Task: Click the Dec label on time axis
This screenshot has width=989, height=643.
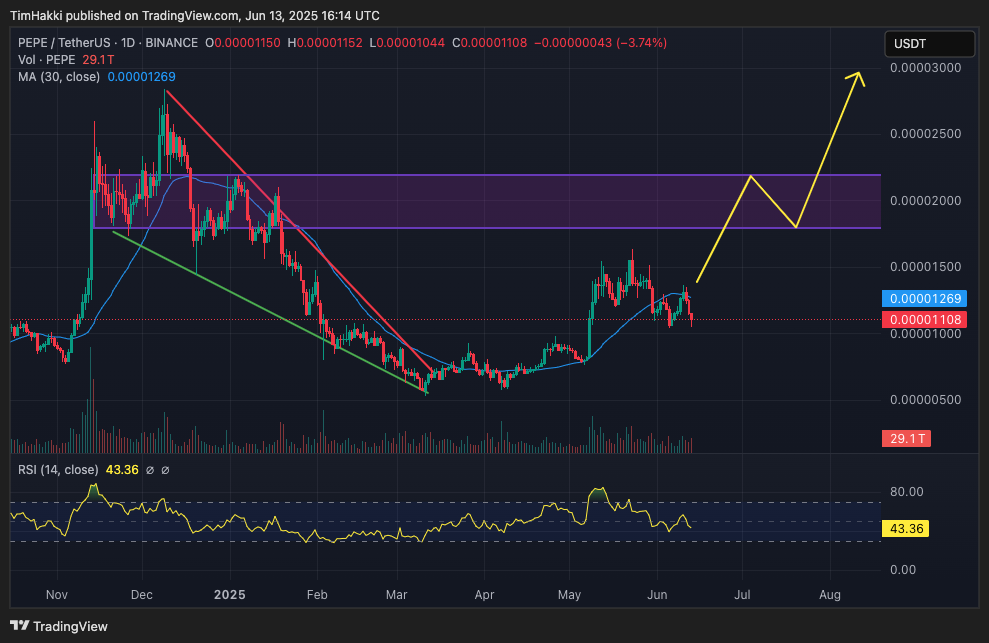Action: pyautogui.click(x=142, y=594)
